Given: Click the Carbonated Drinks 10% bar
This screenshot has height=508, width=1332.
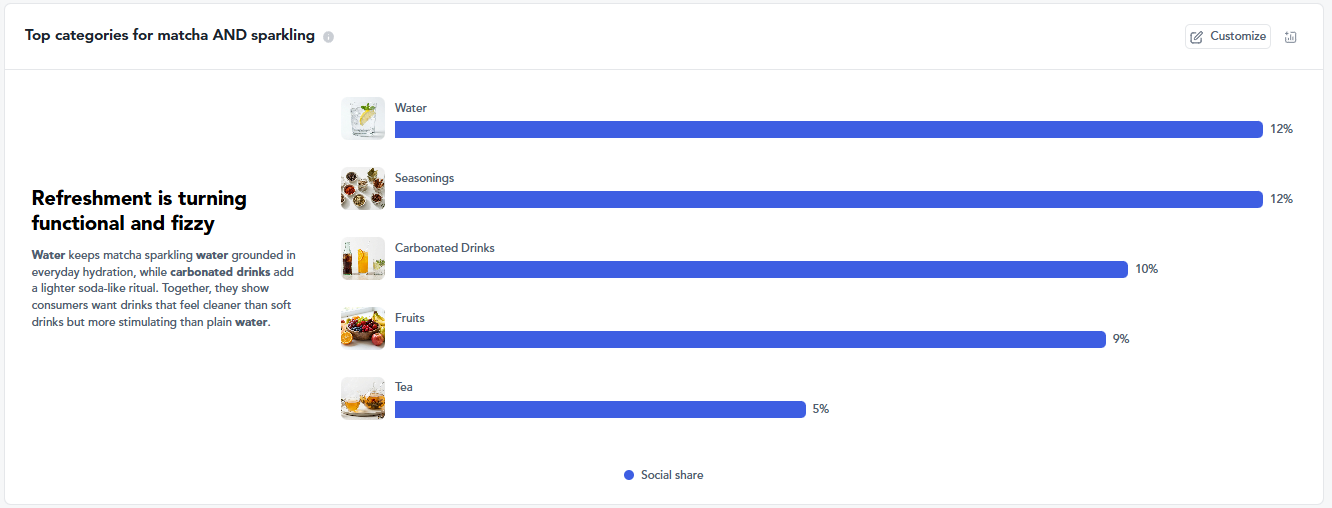Looking at the screenshot, I should pyautogui.click(x=761, y=269).
